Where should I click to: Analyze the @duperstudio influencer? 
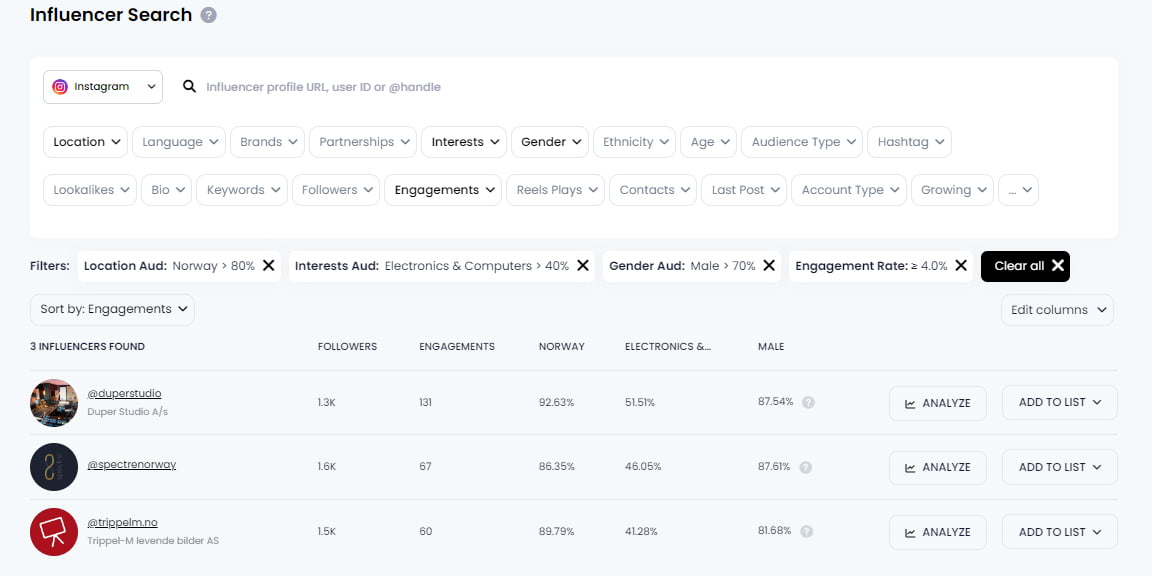pyautogui.click(x=937, y=403)
